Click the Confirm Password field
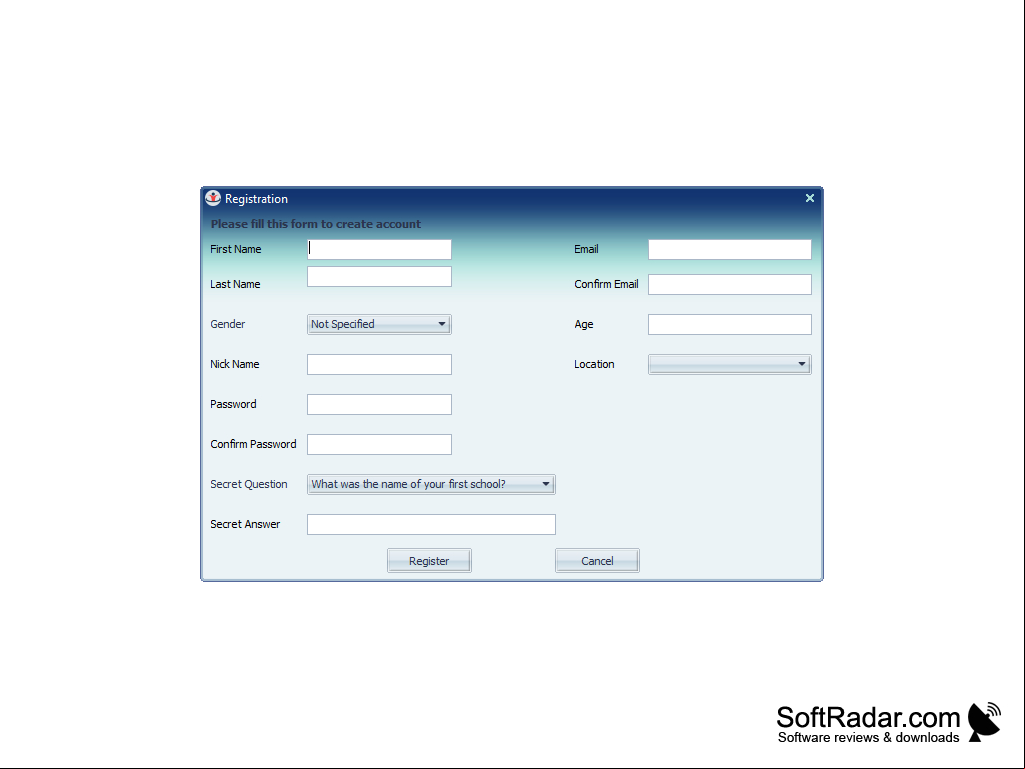Viewport: 1025px width, 769px height. [x=379, y=444]
